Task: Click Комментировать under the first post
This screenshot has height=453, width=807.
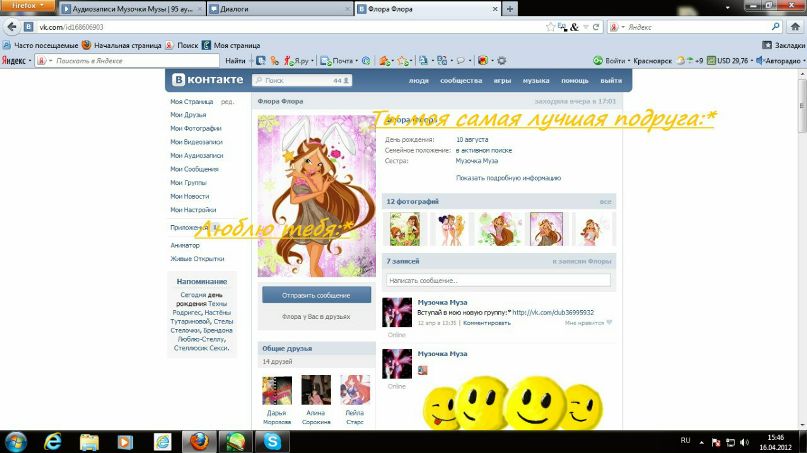Action: [x=487, y=323]
